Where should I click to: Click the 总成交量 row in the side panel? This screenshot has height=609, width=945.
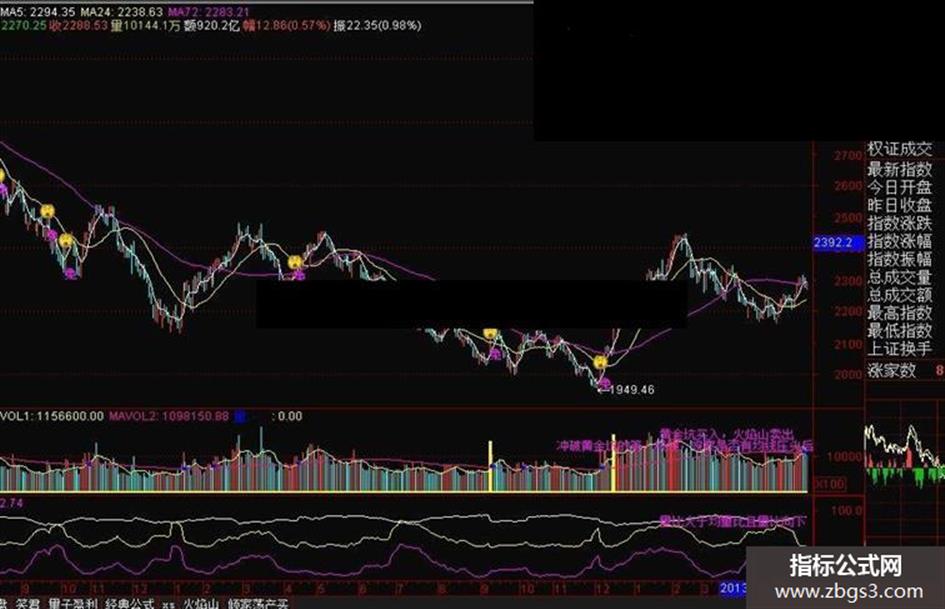tap(900, 277)
